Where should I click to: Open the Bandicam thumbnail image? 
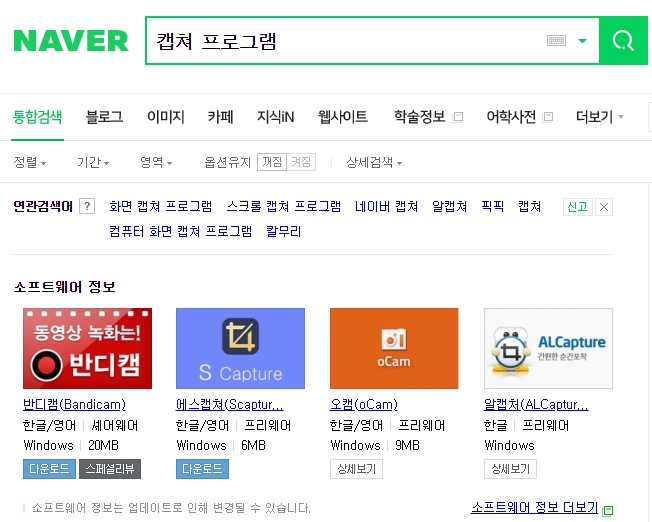coord(87,349)
